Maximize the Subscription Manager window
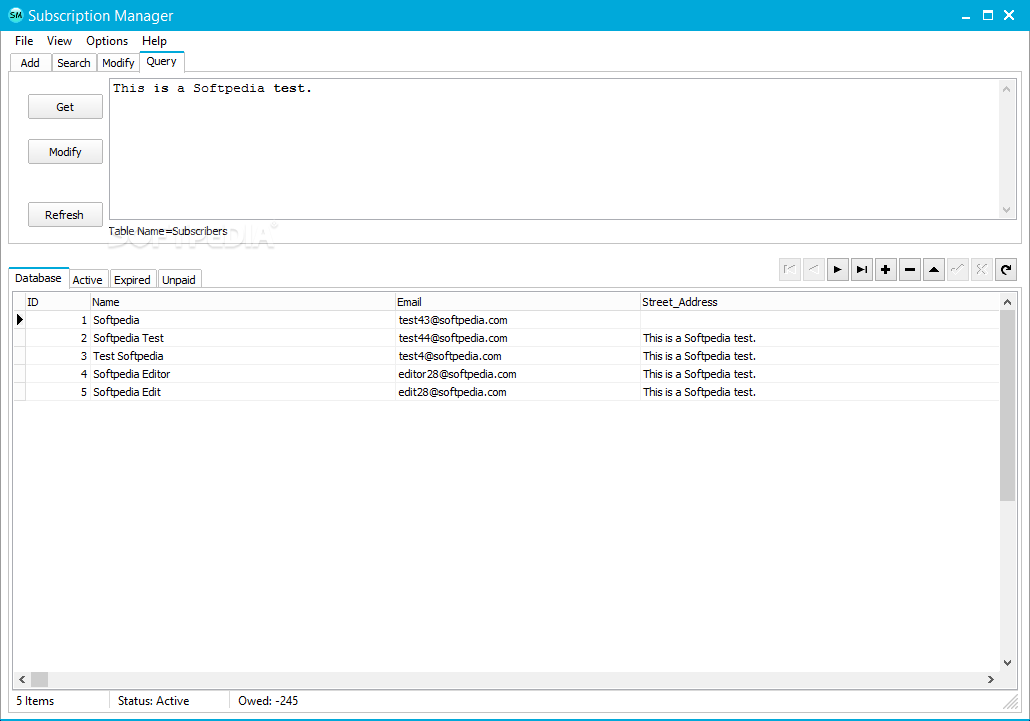Screen dimensions: 1030x721 click(x=987, y=15)
